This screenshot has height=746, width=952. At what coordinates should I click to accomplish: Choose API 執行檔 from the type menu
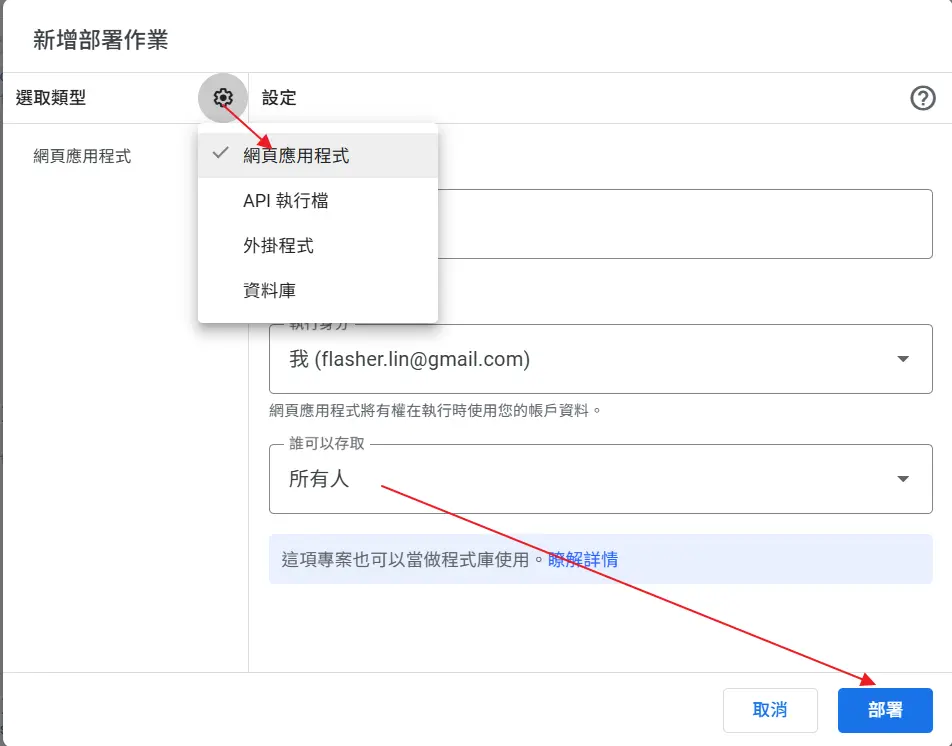[x=286, y=201]
